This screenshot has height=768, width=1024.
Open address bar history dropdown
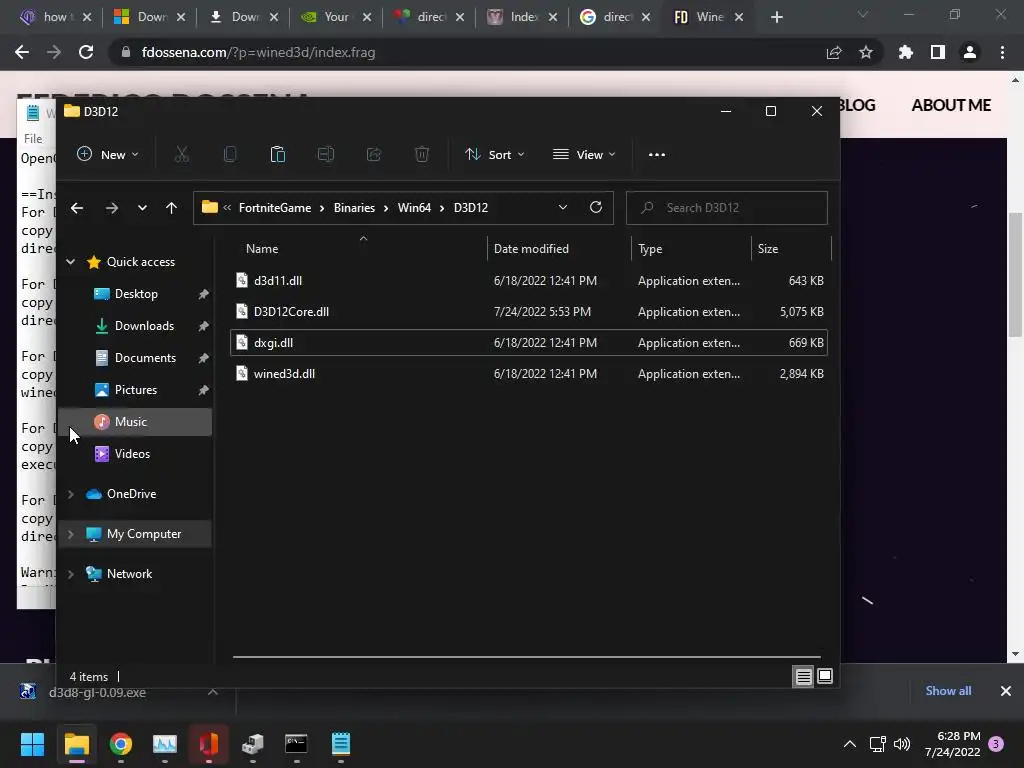tap(562, 207)
